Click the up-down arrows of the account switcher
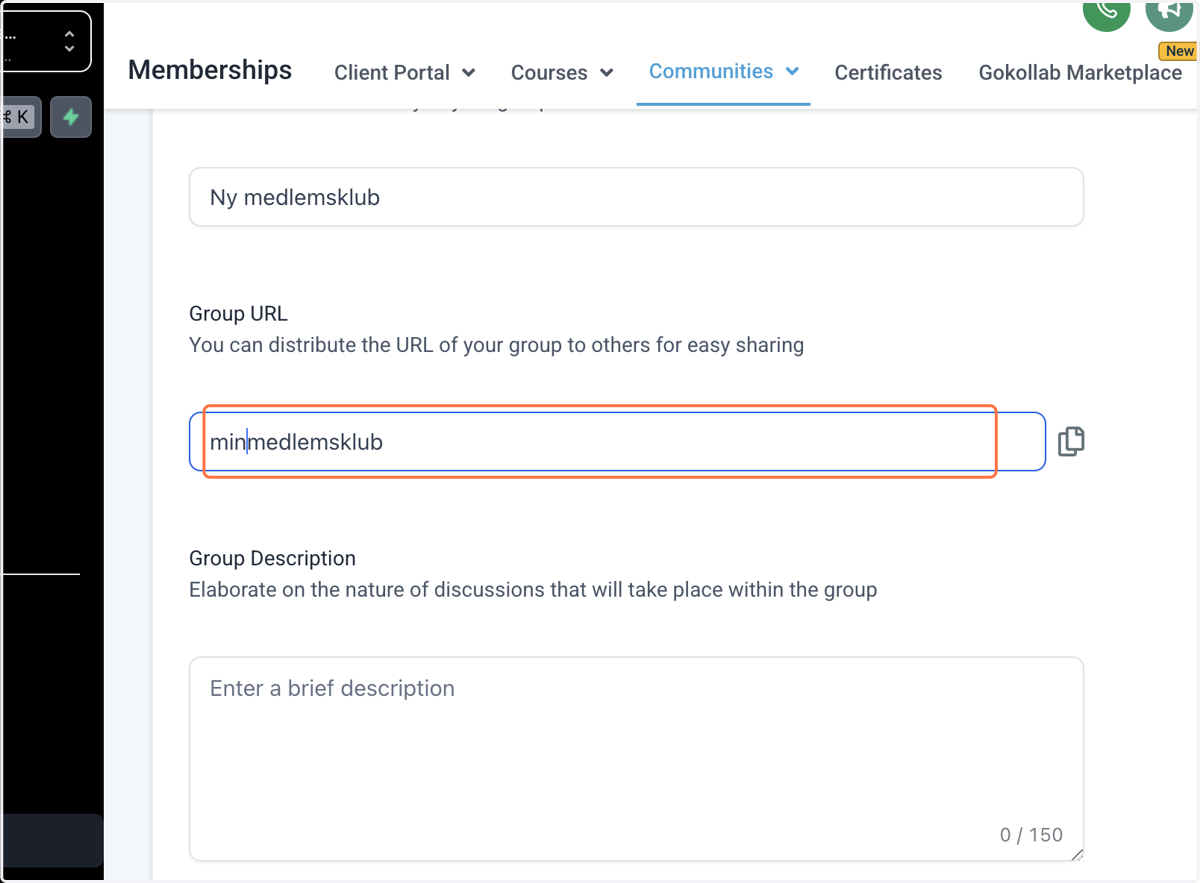 69,41
